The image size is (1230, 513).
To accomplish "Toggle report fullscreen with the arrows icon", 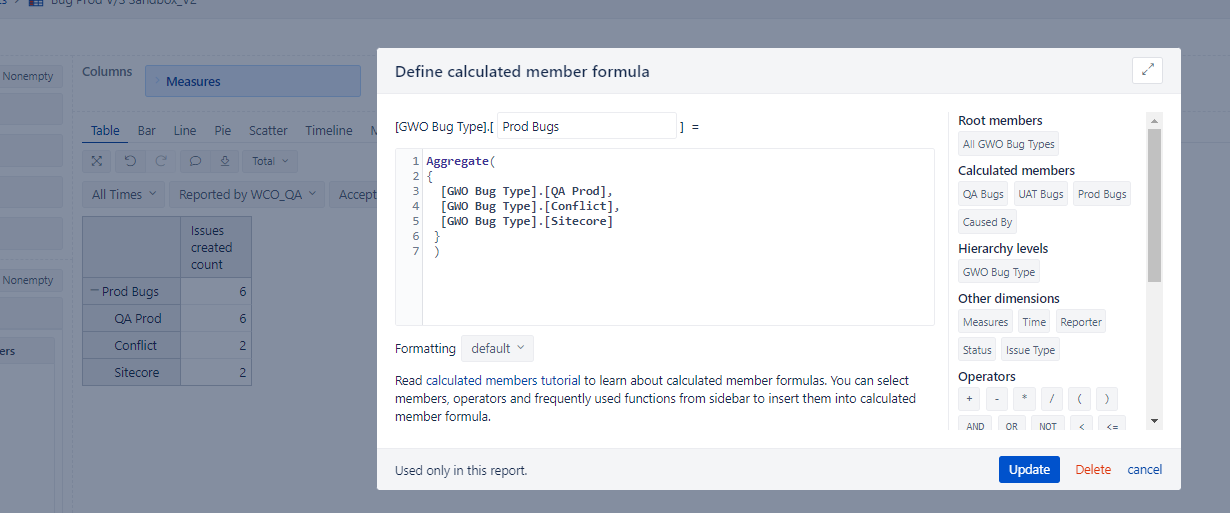I will coord(97,161).
